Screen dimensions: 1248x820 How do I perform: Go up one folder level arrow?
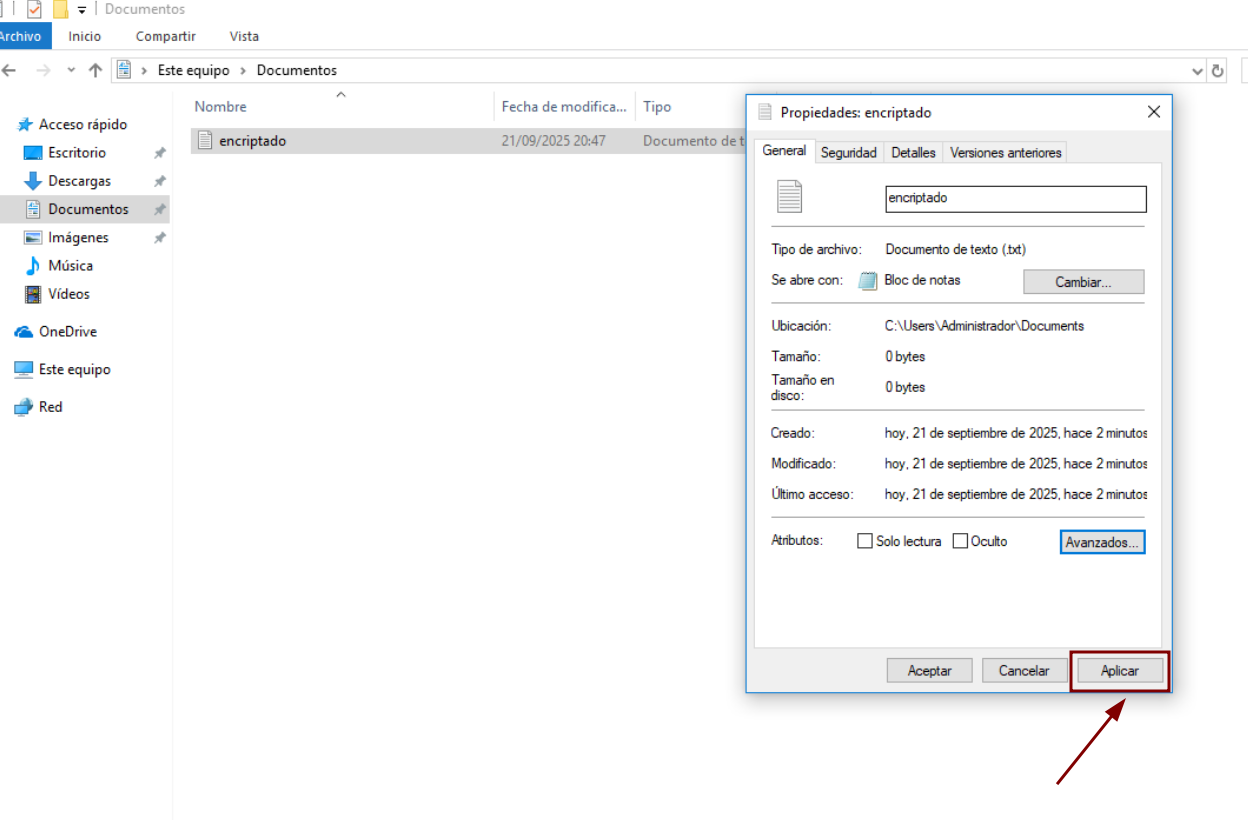[x=95, y=70]
